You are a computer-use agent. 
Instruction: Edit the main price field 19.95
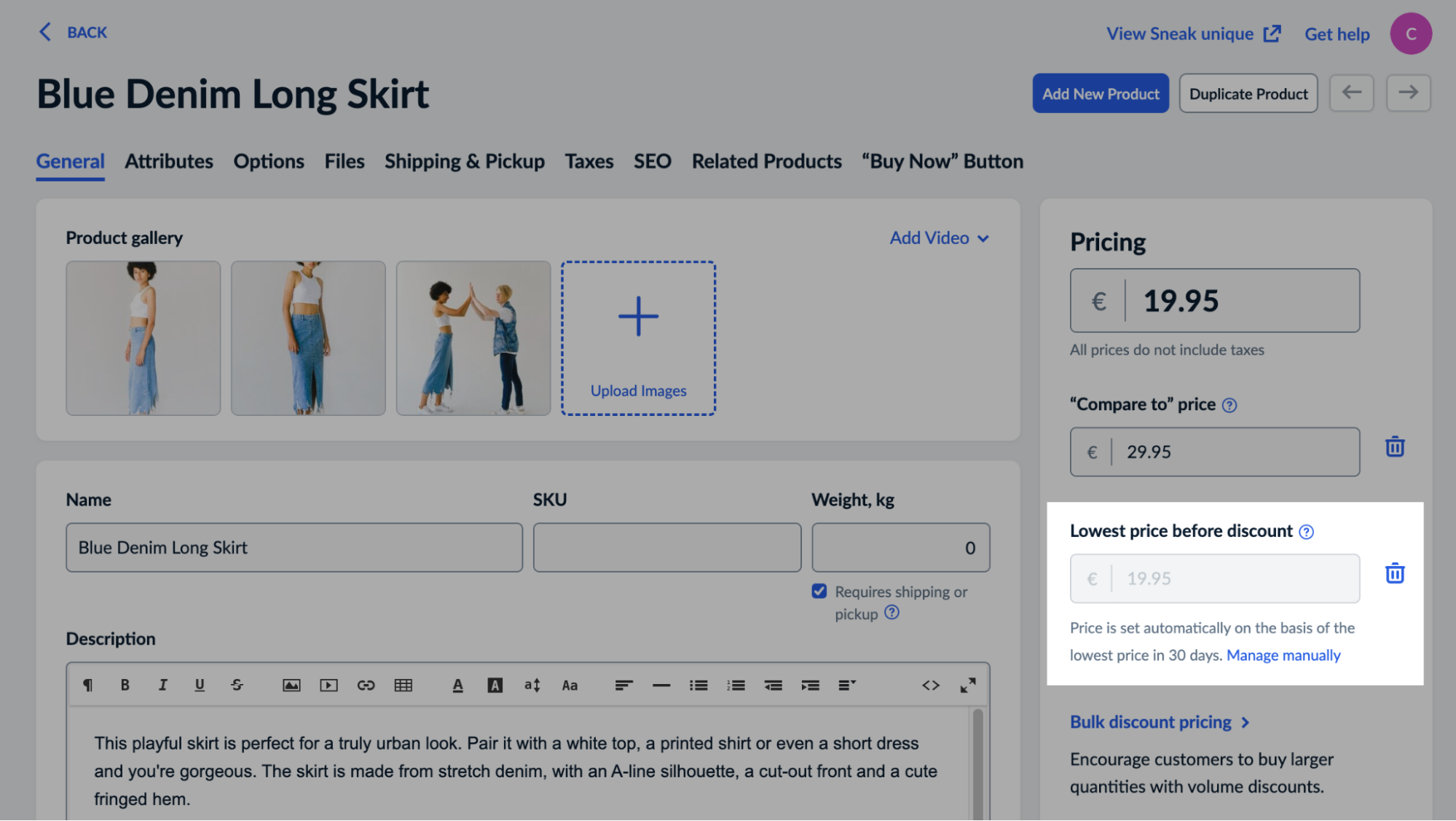pyautogui.click(x=1214, y=300)
